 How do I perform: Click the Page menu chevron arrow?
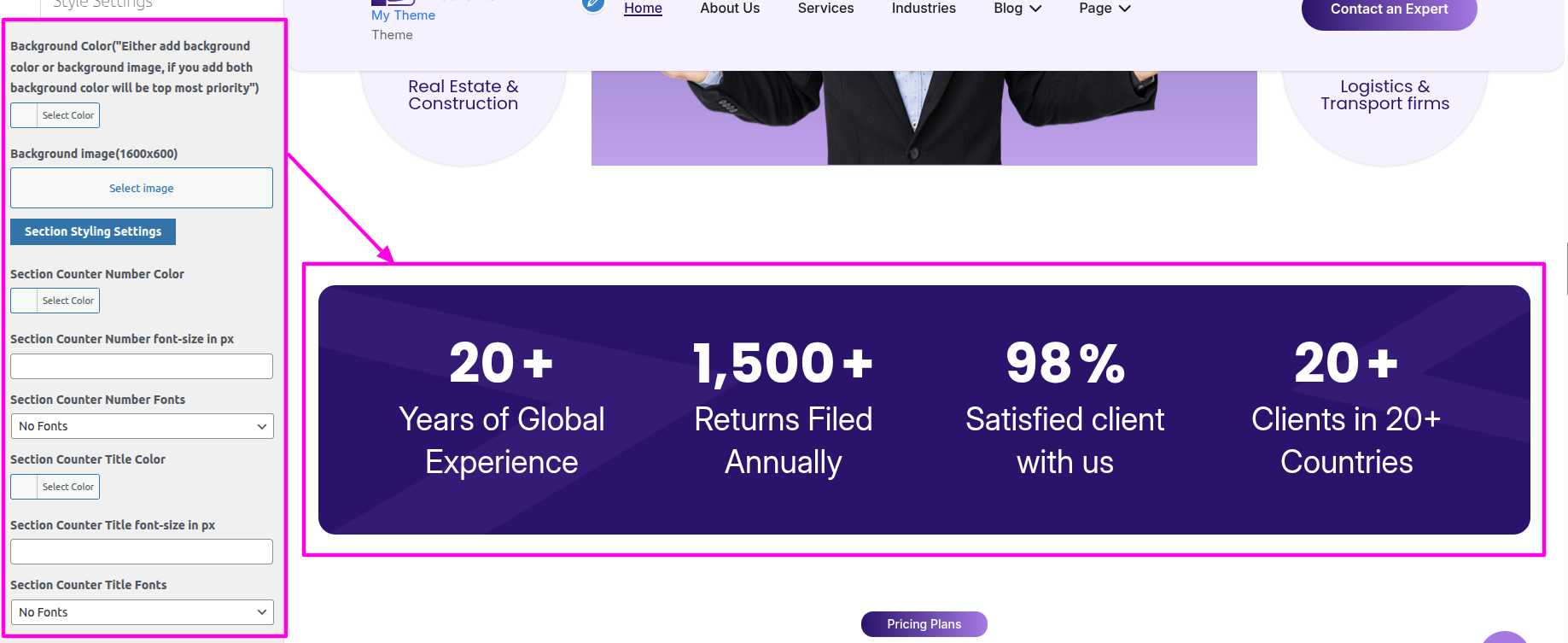[1125, 9]
